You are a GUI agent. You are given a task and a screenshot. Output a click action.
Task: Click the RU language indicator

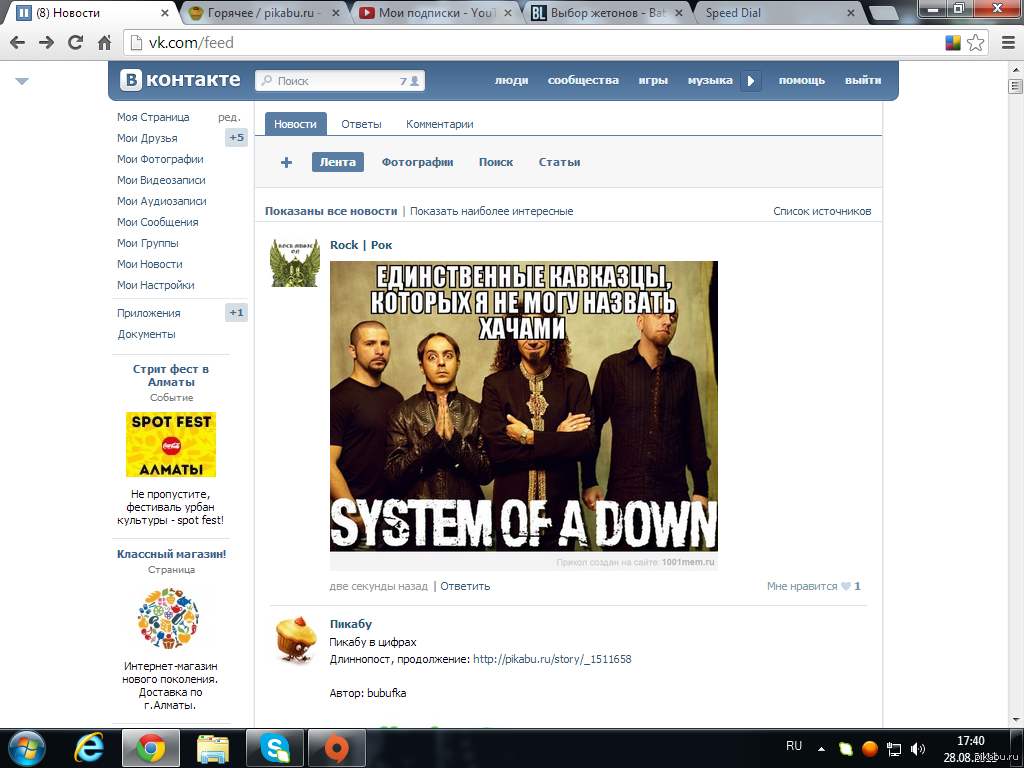[x=794, y=746]
